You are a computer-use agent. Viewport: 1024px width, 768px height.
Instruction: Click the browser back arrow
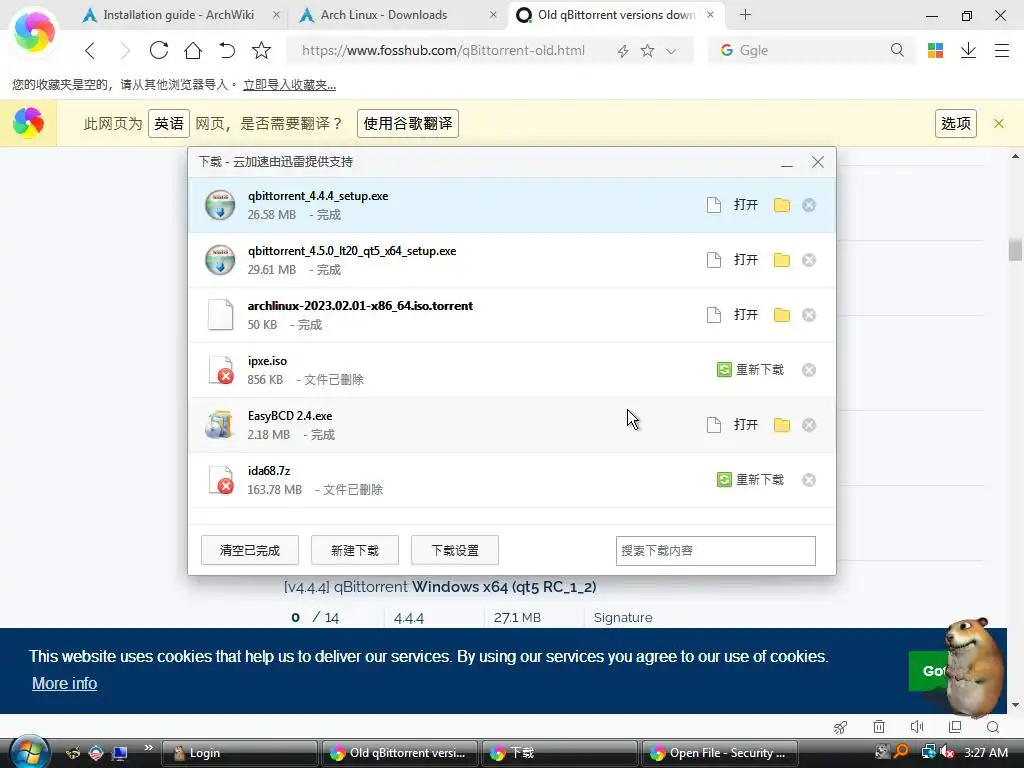(x=90, y=50)
